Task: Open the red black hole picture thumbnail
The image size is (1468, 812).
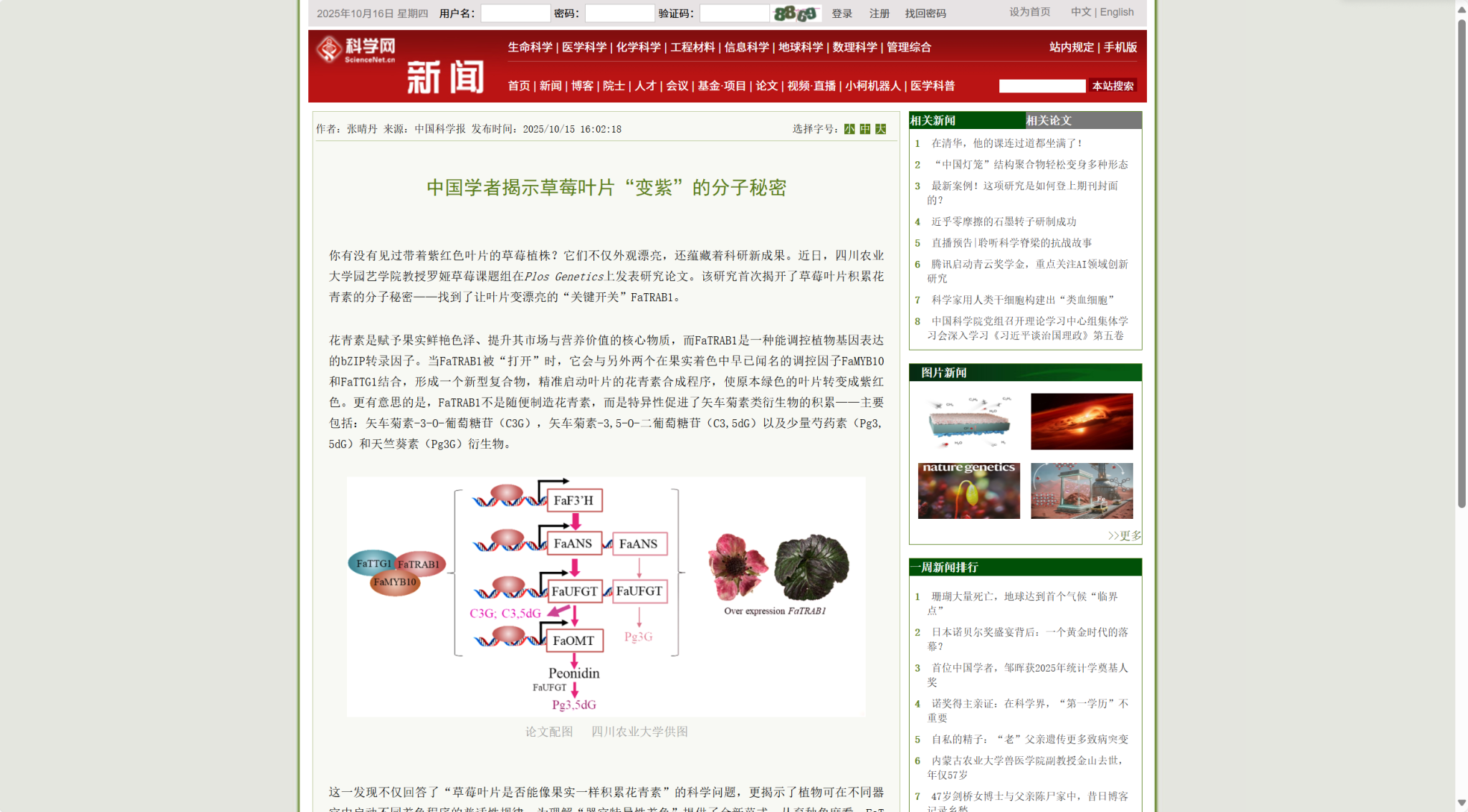Action: 1082,421
